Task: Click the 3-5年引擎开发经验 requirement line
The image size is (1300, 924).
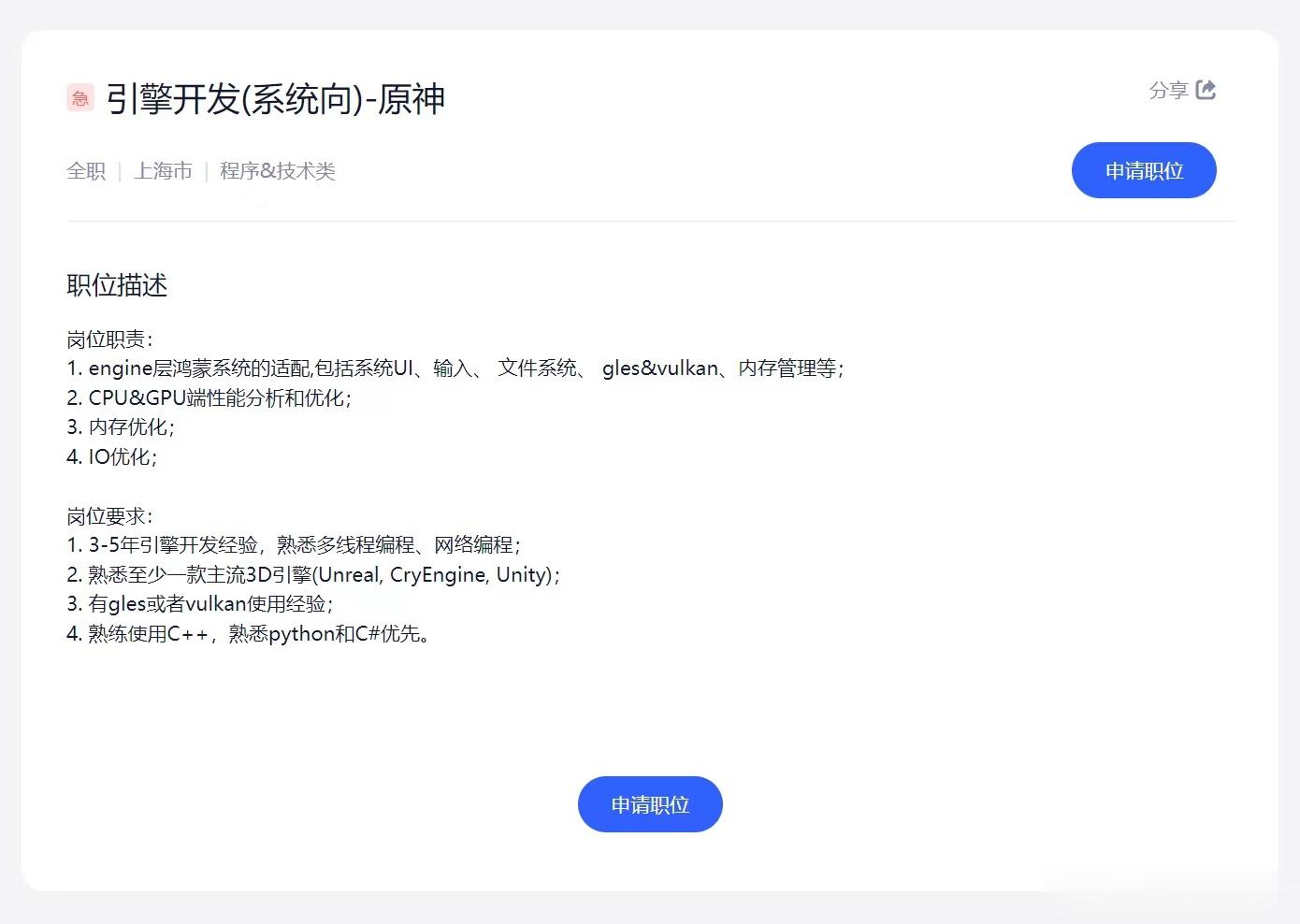Action: [x=294, y=545]
